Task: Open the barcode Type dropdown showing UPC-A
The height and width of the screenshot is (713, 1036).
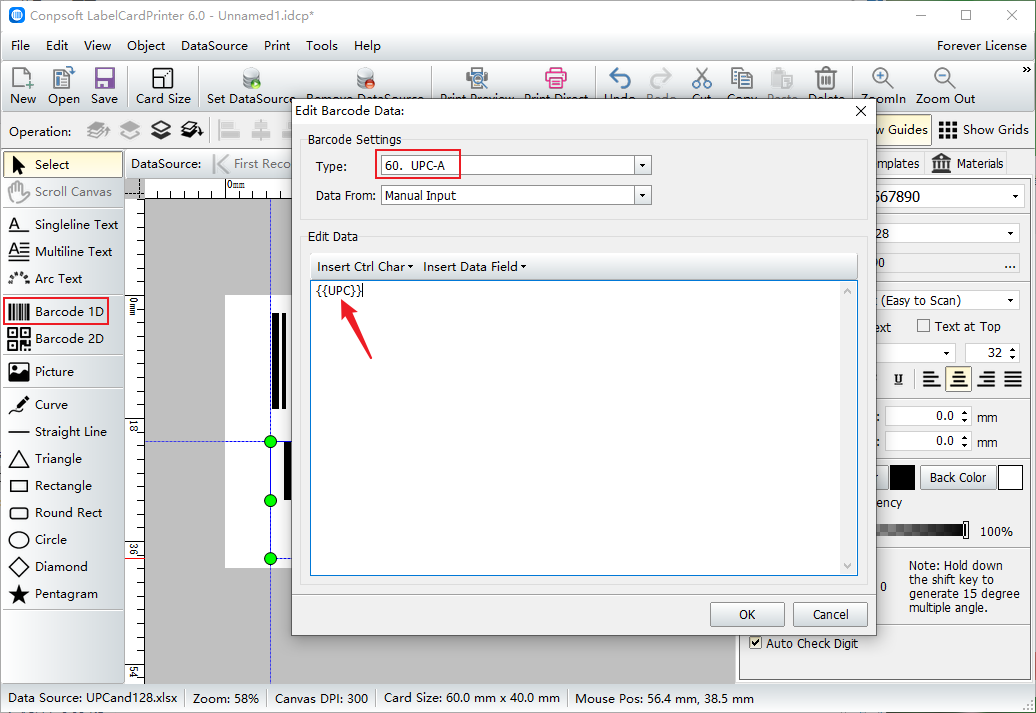Action: (x=642, y=165)
